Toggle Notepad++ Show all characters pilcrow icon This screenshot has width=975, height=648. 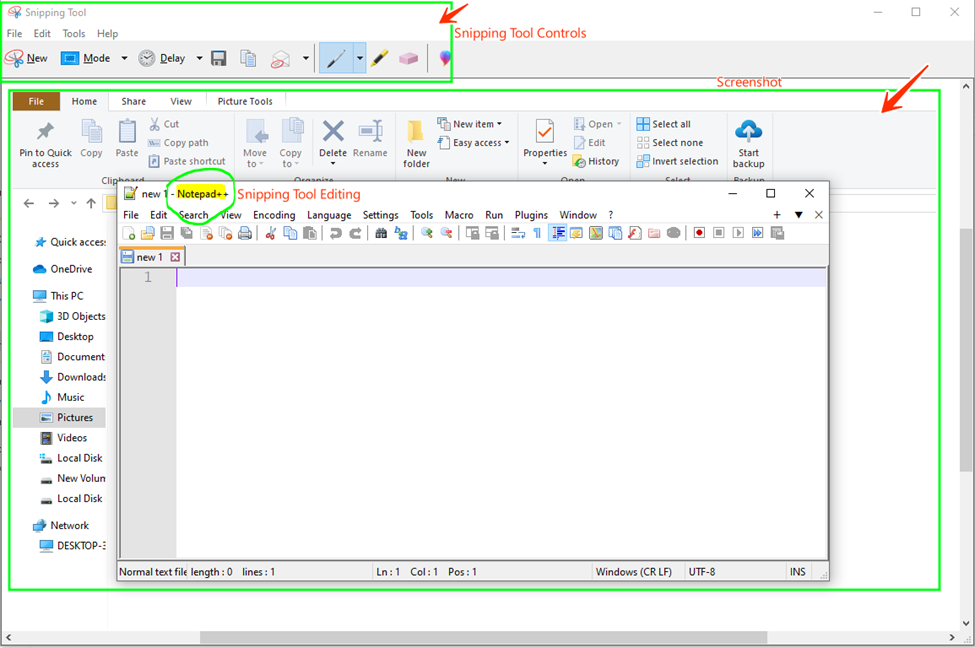[x=537, y=233]
